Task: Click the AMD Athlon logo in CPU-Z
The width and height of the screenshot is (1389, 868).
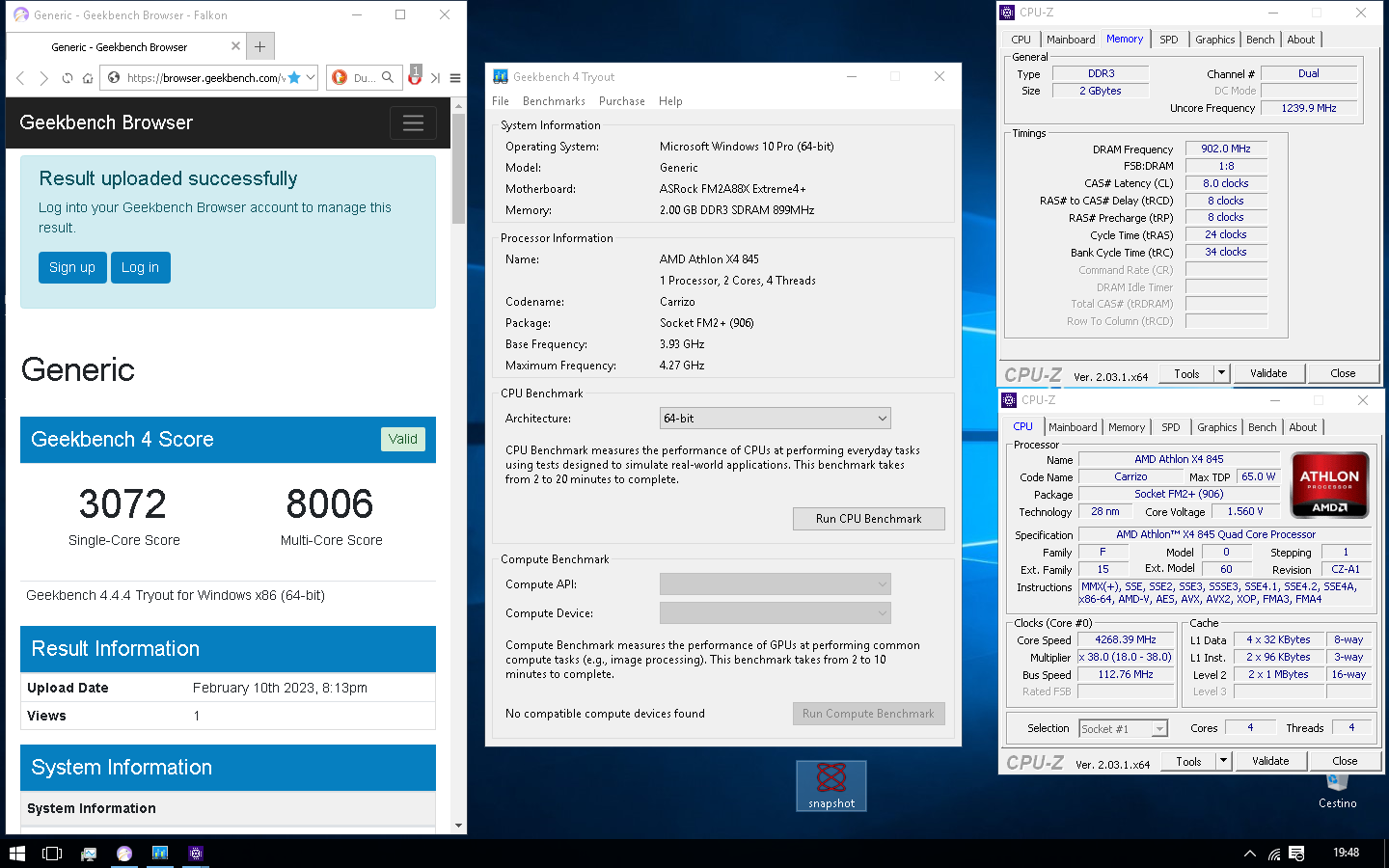Action: (x=1329, y=484)
